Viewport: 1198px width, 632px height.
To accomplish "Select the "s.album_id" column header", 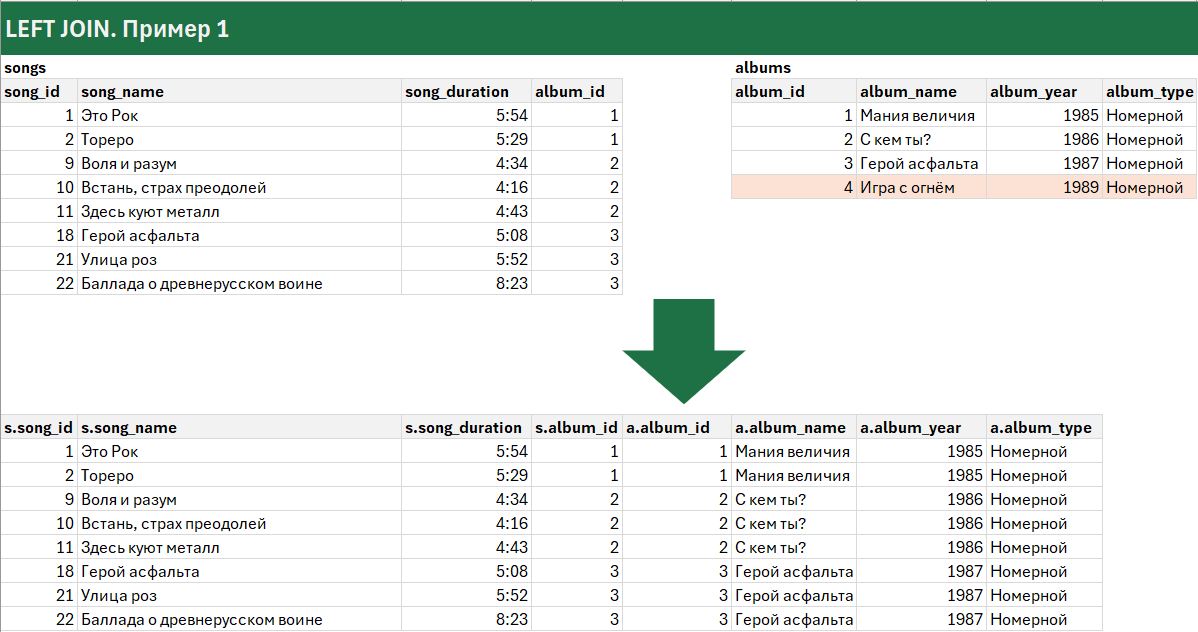I will [x=577, y=428].
